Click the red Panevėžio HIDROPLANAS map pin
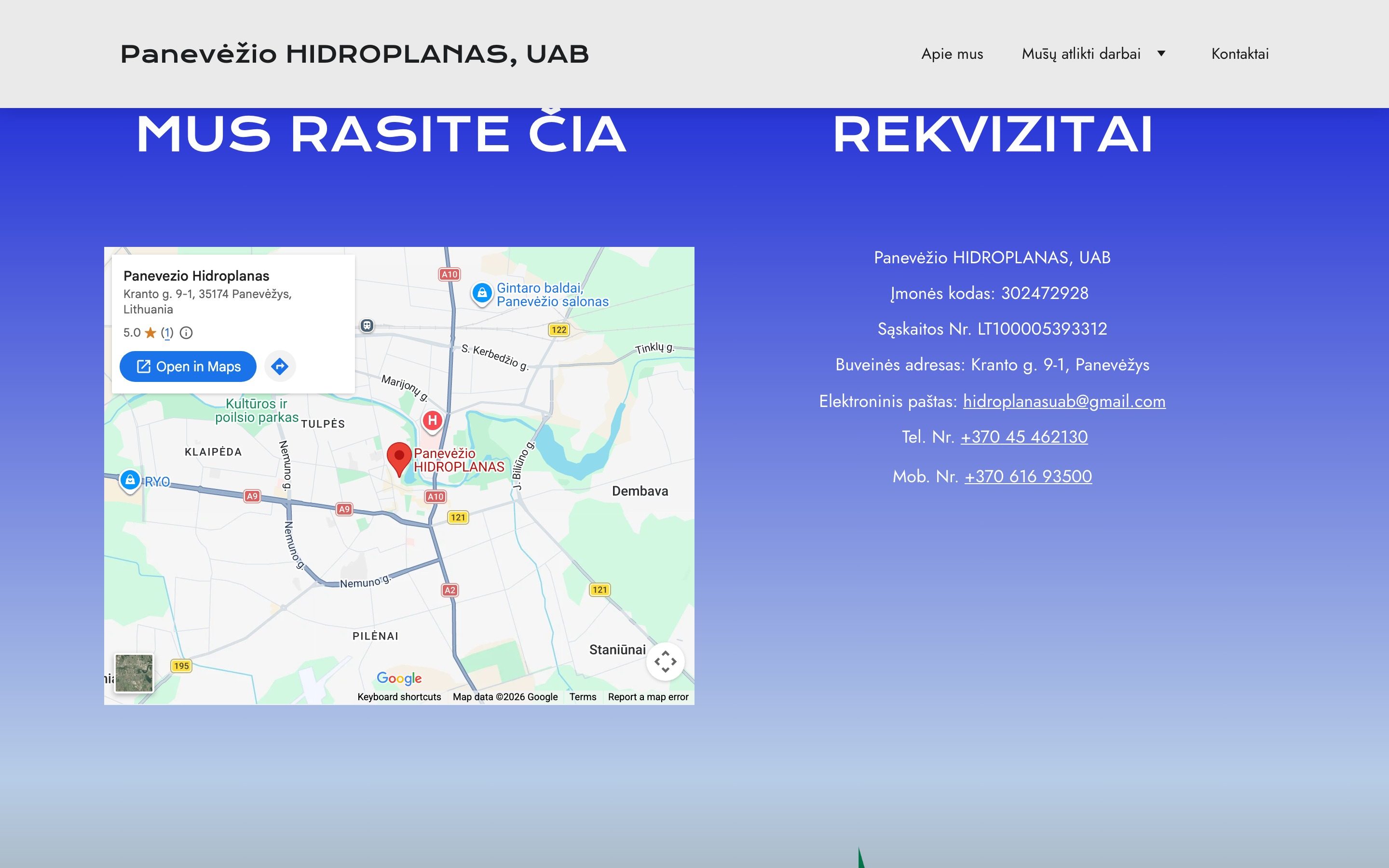1389x868 pixels. (x=399, y=459)
